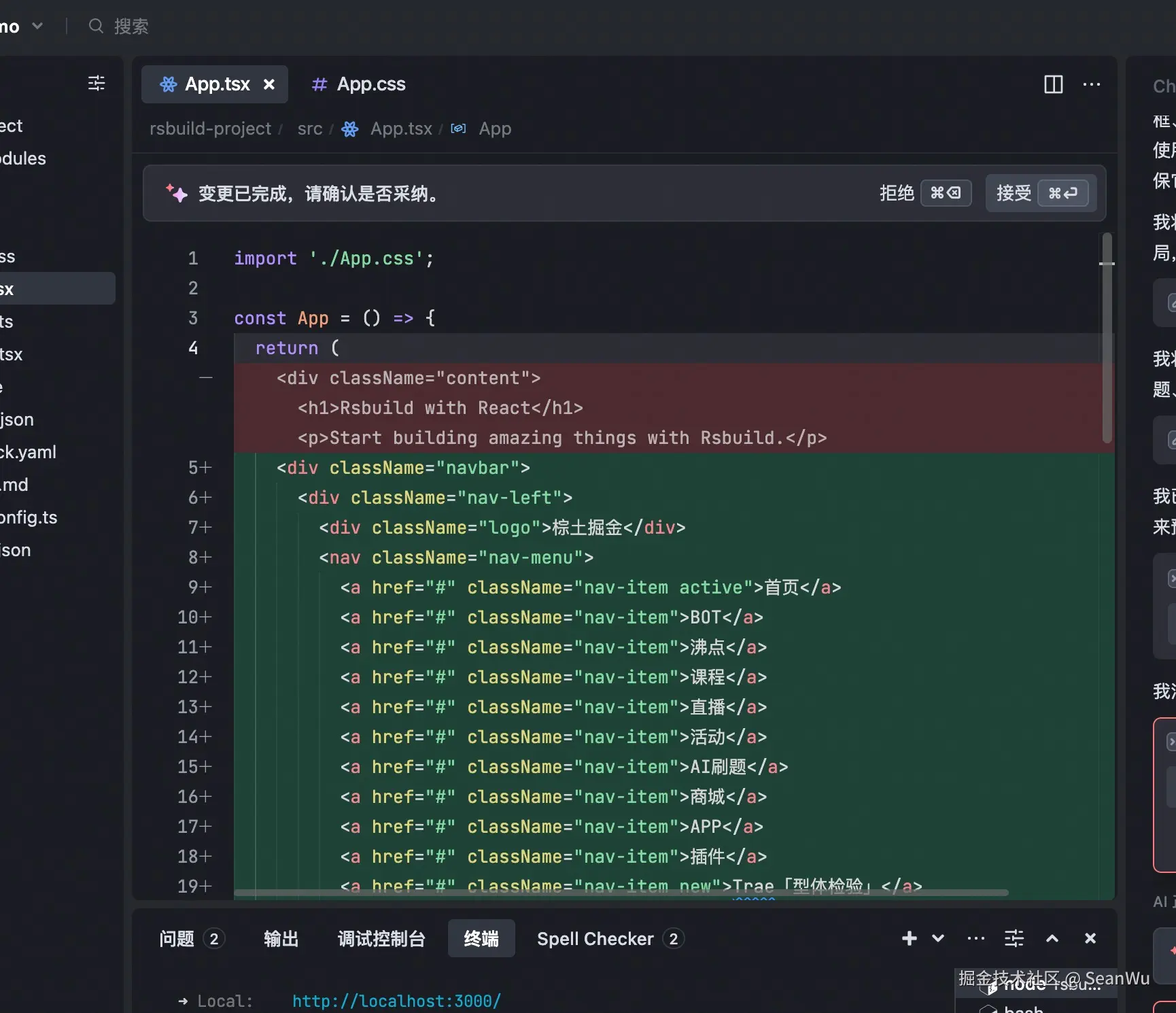
Task: Click the 课程 nav-item line
Action: (553, 677)
